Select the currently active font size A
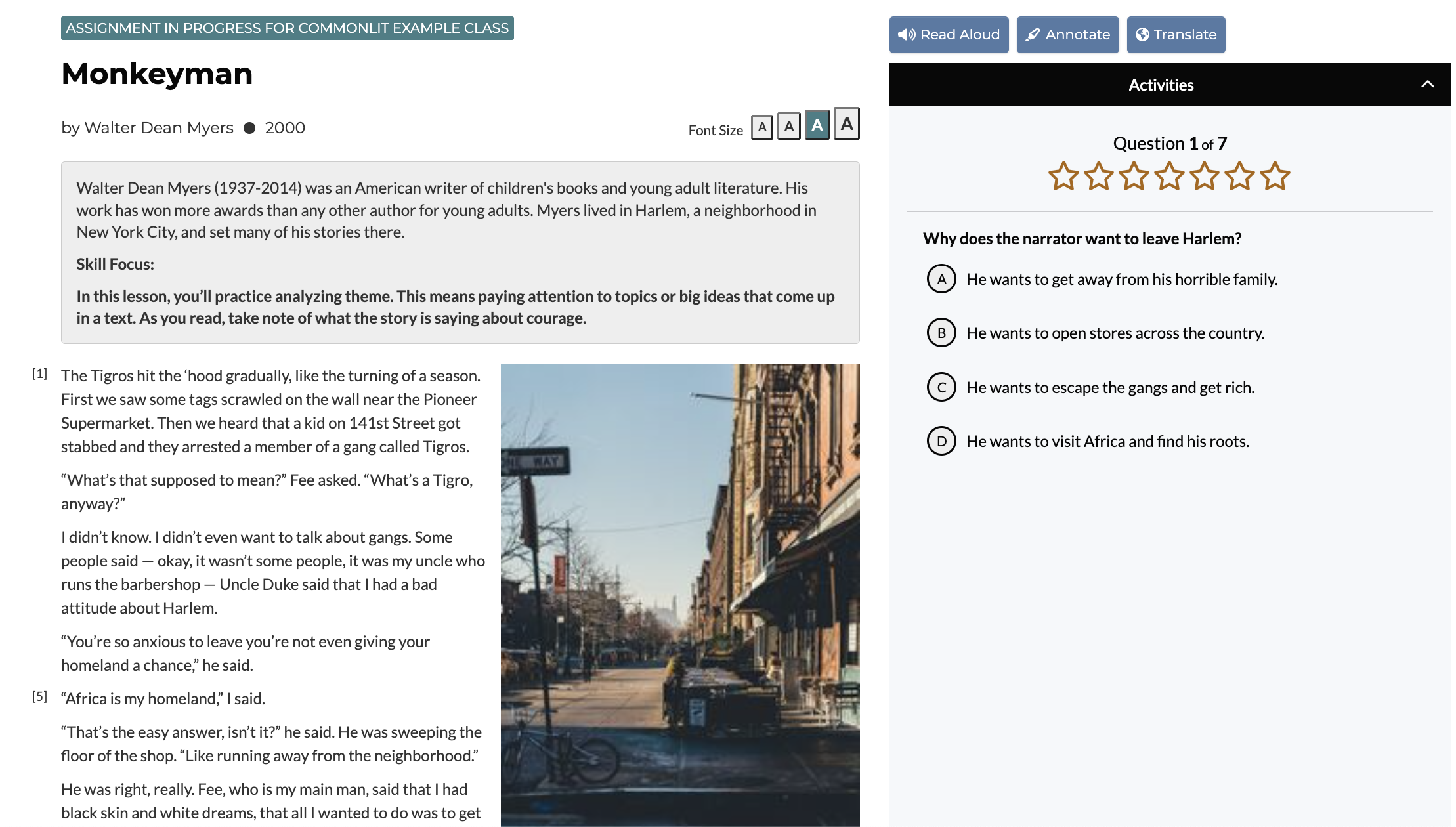1456x827 pixels. pyautogui.click(x=817, y=125)
